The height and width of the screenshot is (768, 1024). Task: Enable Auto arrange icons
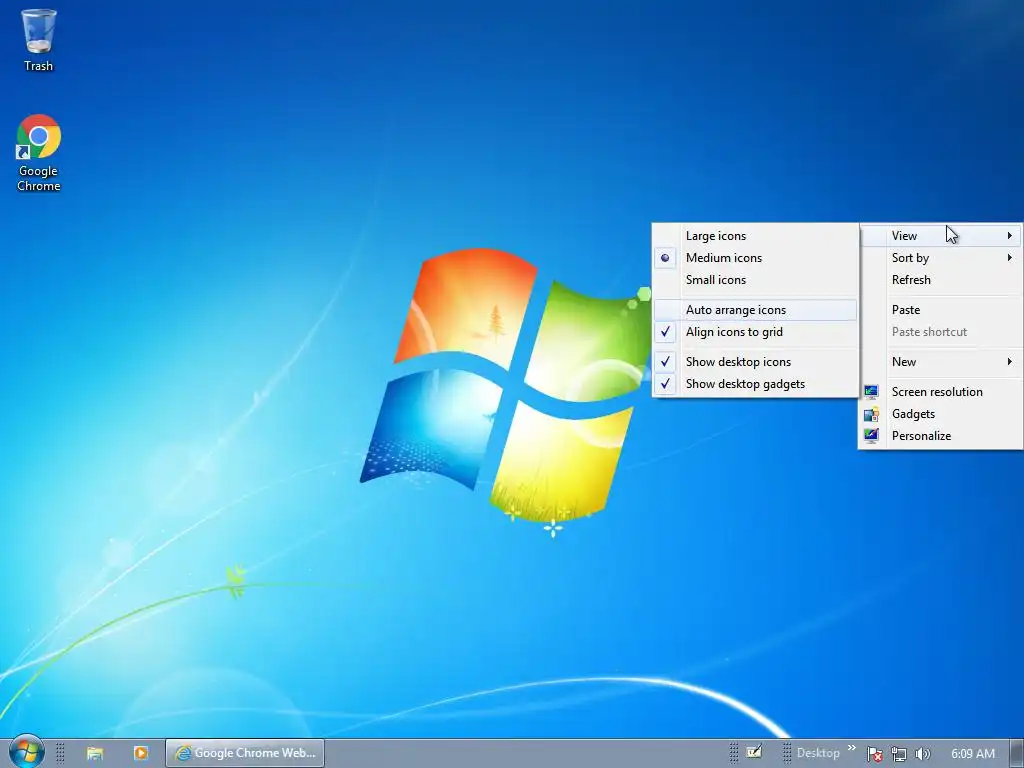click(x=756, y=310)
